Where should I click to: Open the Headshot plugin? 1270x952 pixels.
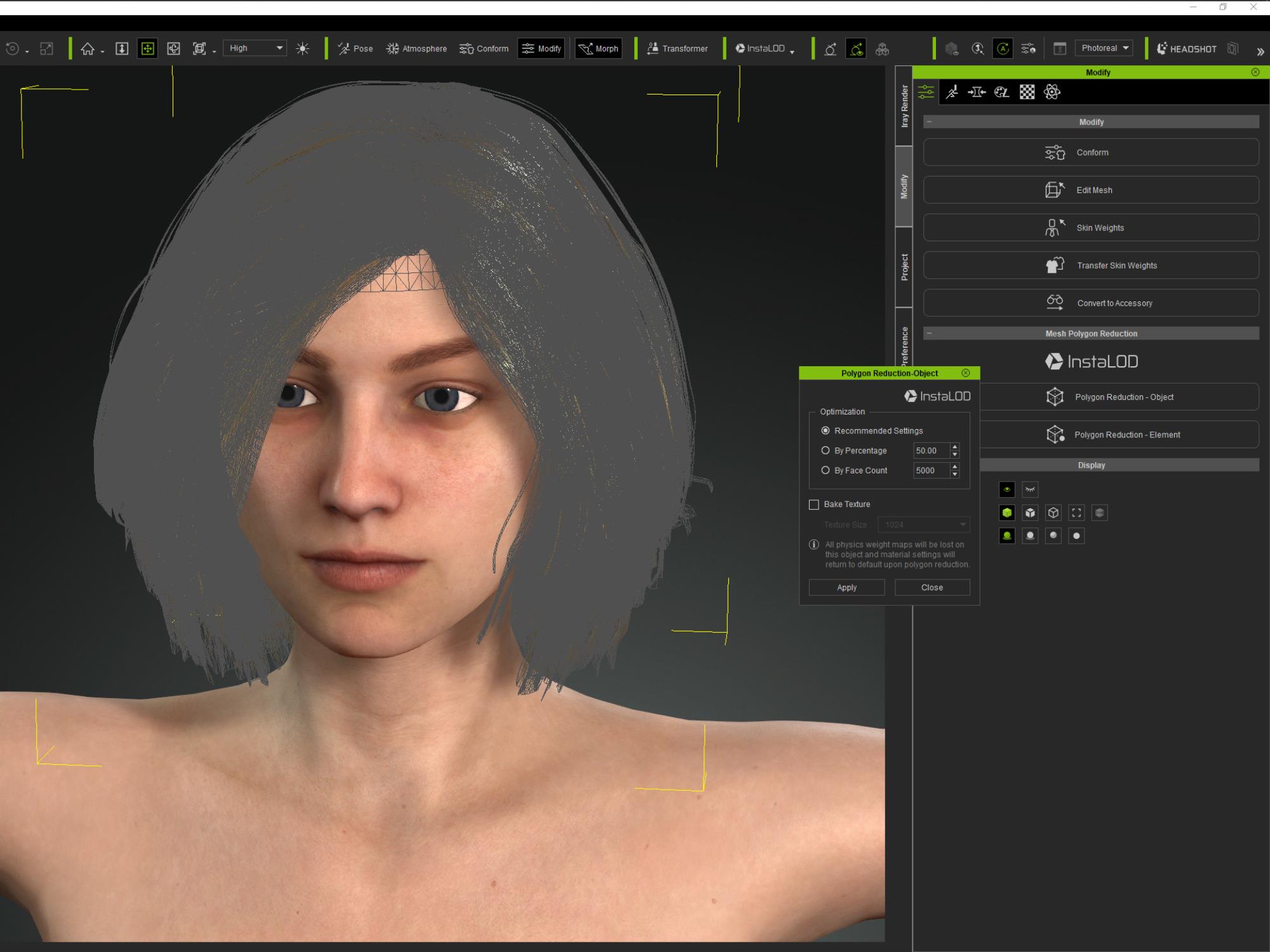pos(1186,49)
